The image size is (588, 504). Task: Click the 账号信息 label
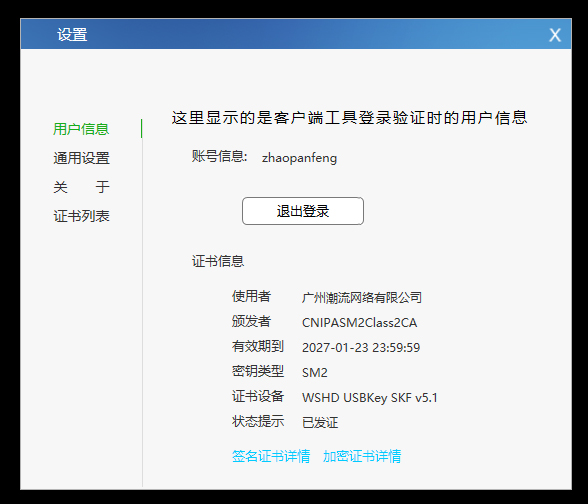coord(219,156)
